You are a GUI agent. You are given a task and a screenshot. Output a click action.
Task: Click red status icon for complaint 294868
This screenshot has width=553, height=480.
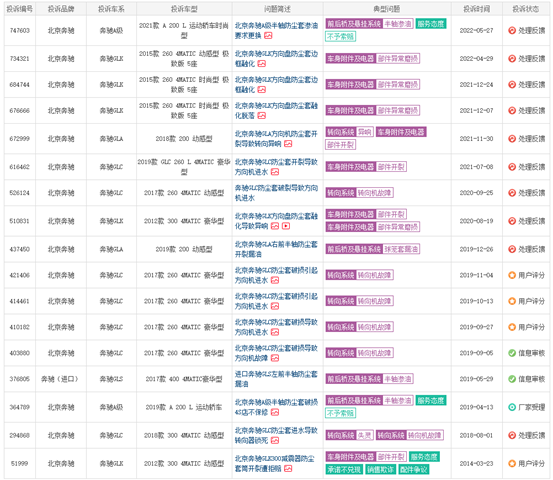point(512,436)
